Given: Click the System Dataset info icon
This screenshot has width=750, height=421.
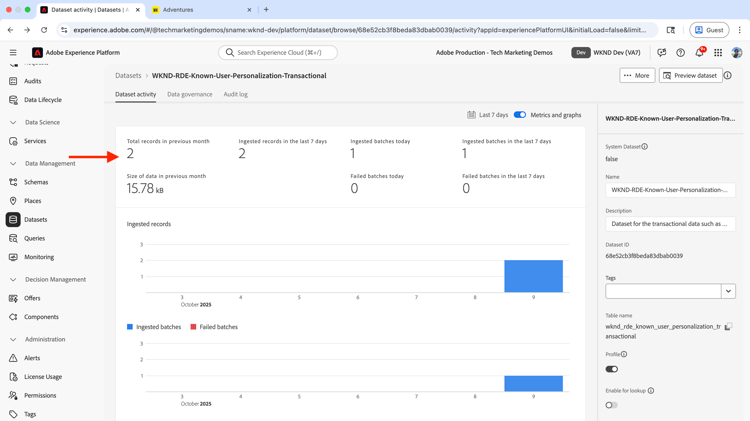Looking at the screenshot, I should (x=645, y=146).
